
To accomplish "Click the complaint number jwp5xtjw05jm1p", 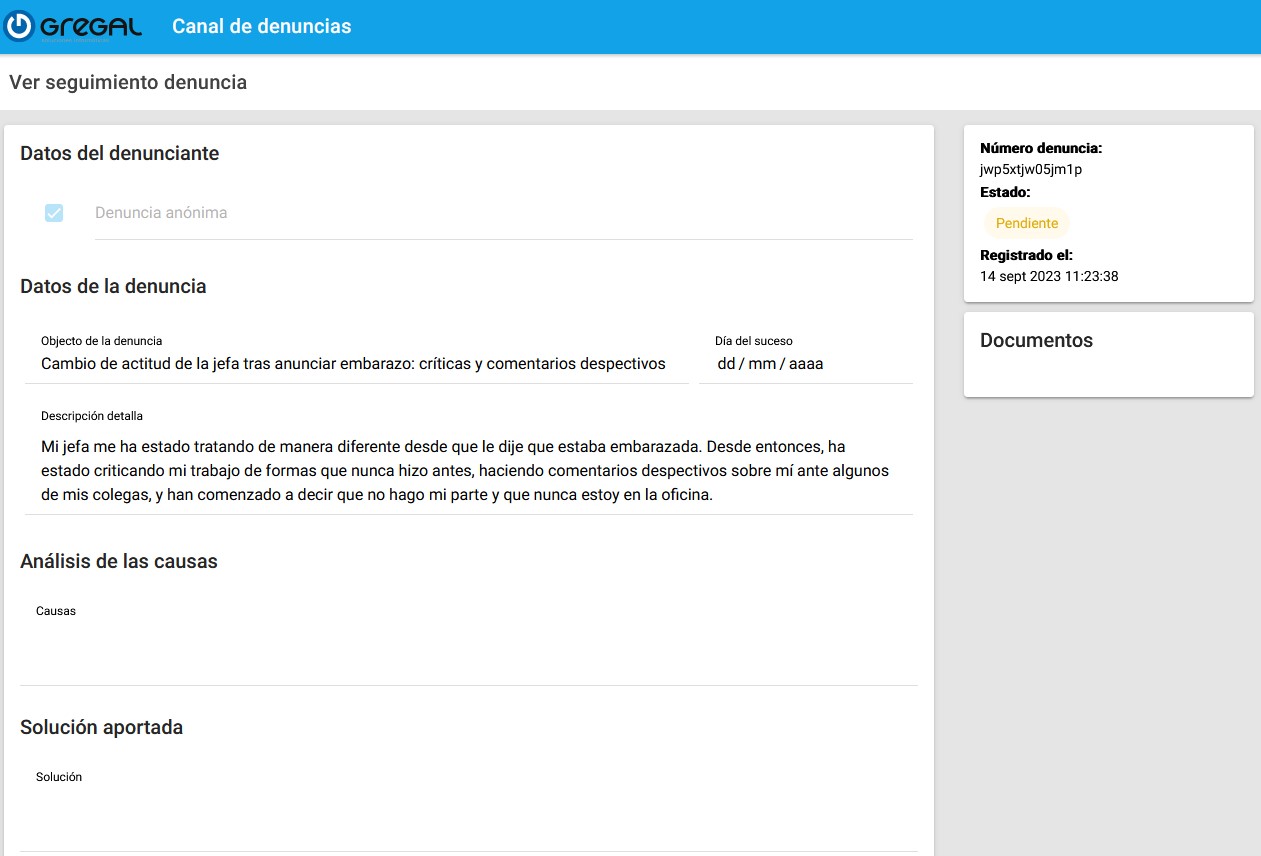I will (x=1031, y=170).
